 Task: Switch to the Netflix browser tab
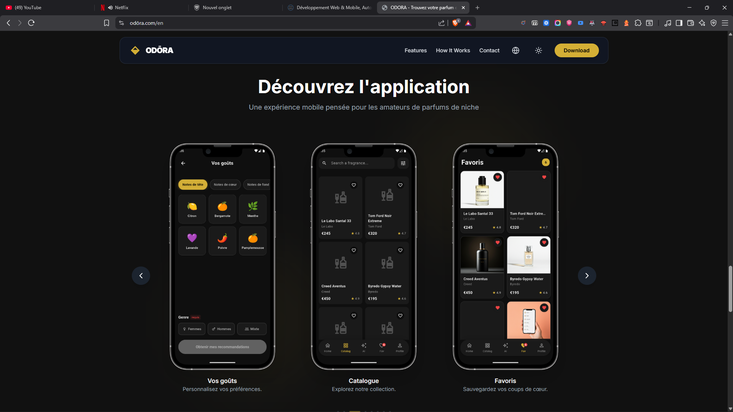coord(122,7)
